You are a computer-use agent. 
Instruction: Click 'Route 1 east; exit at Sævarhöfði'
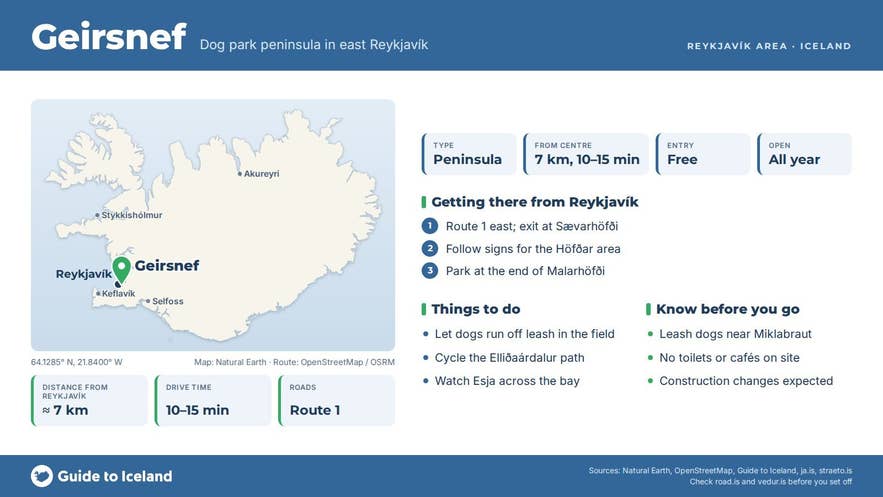click(532, 226)
